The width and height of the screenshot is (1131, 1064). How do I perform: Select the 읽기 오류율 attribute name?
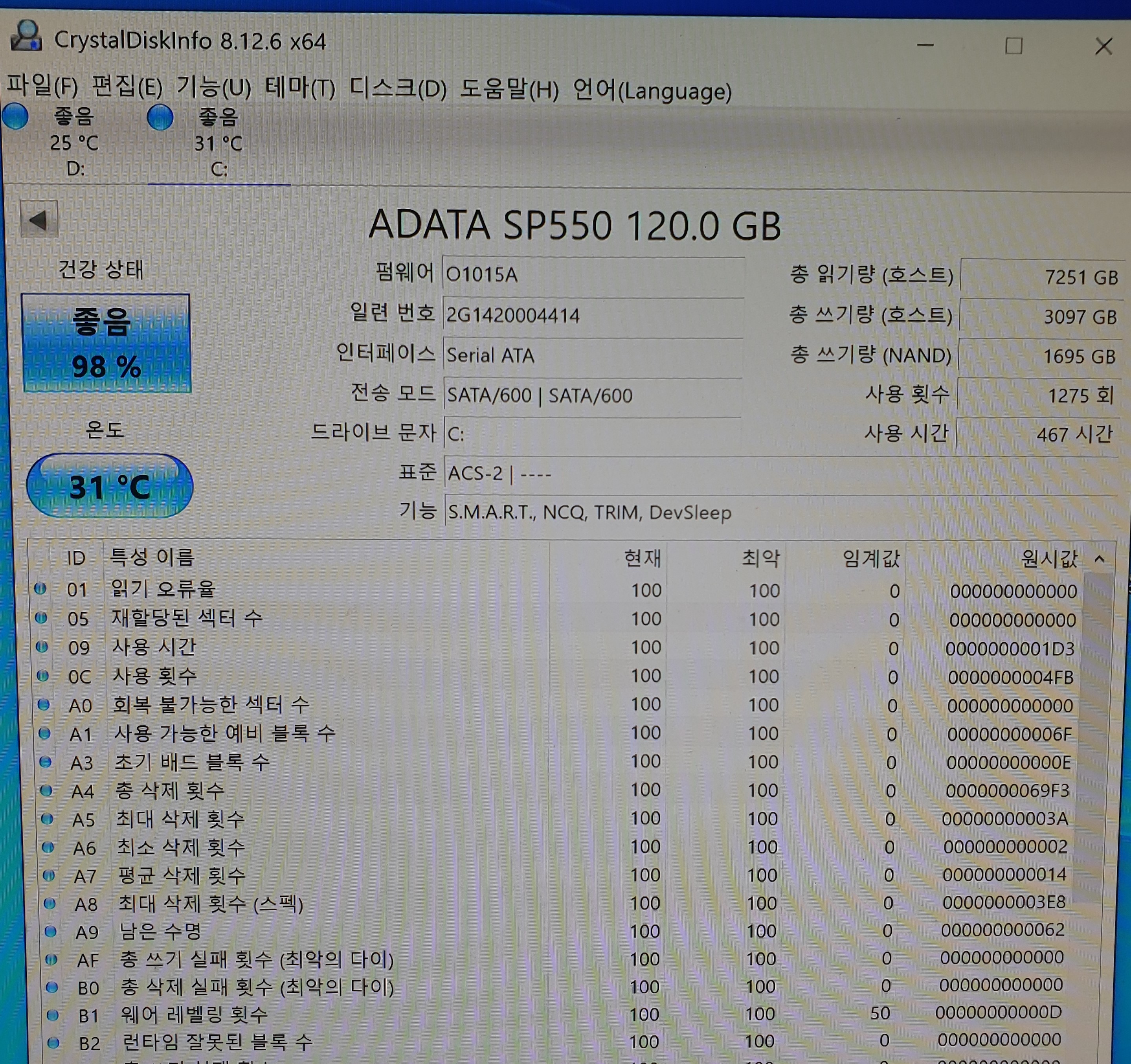[163, 589]
